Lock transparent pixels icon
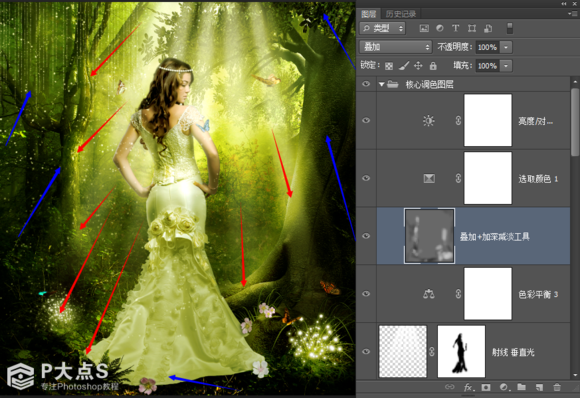580x398 pixels. [x=389, y=66]
